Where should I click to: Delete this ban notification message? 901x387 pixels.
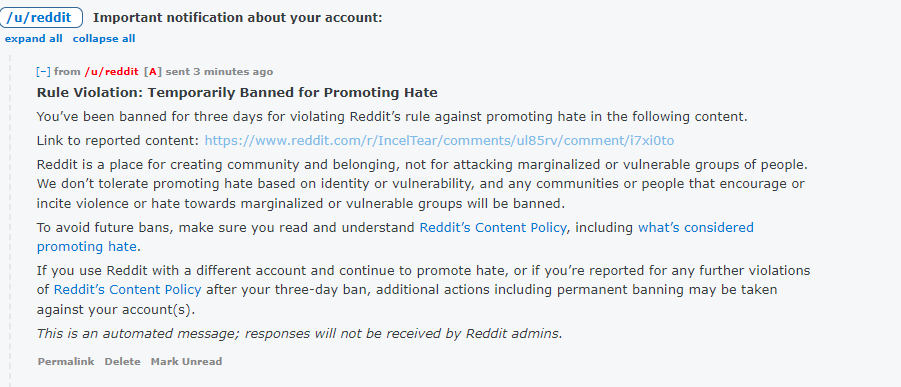click(x=122, y=362)
